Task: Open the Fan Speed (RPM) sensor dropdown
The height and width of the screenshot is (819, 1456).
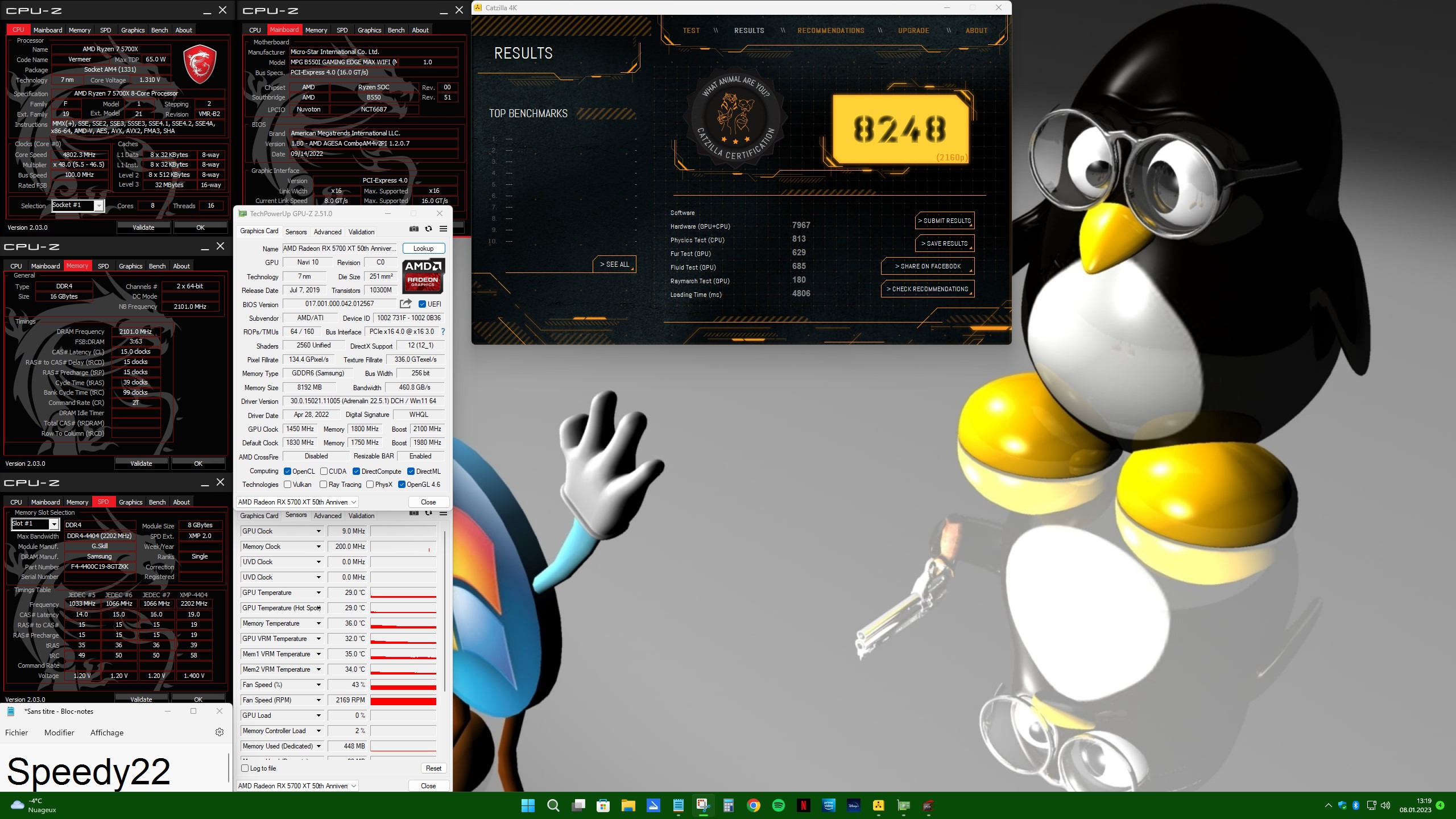Action: (x=318, y=700)
